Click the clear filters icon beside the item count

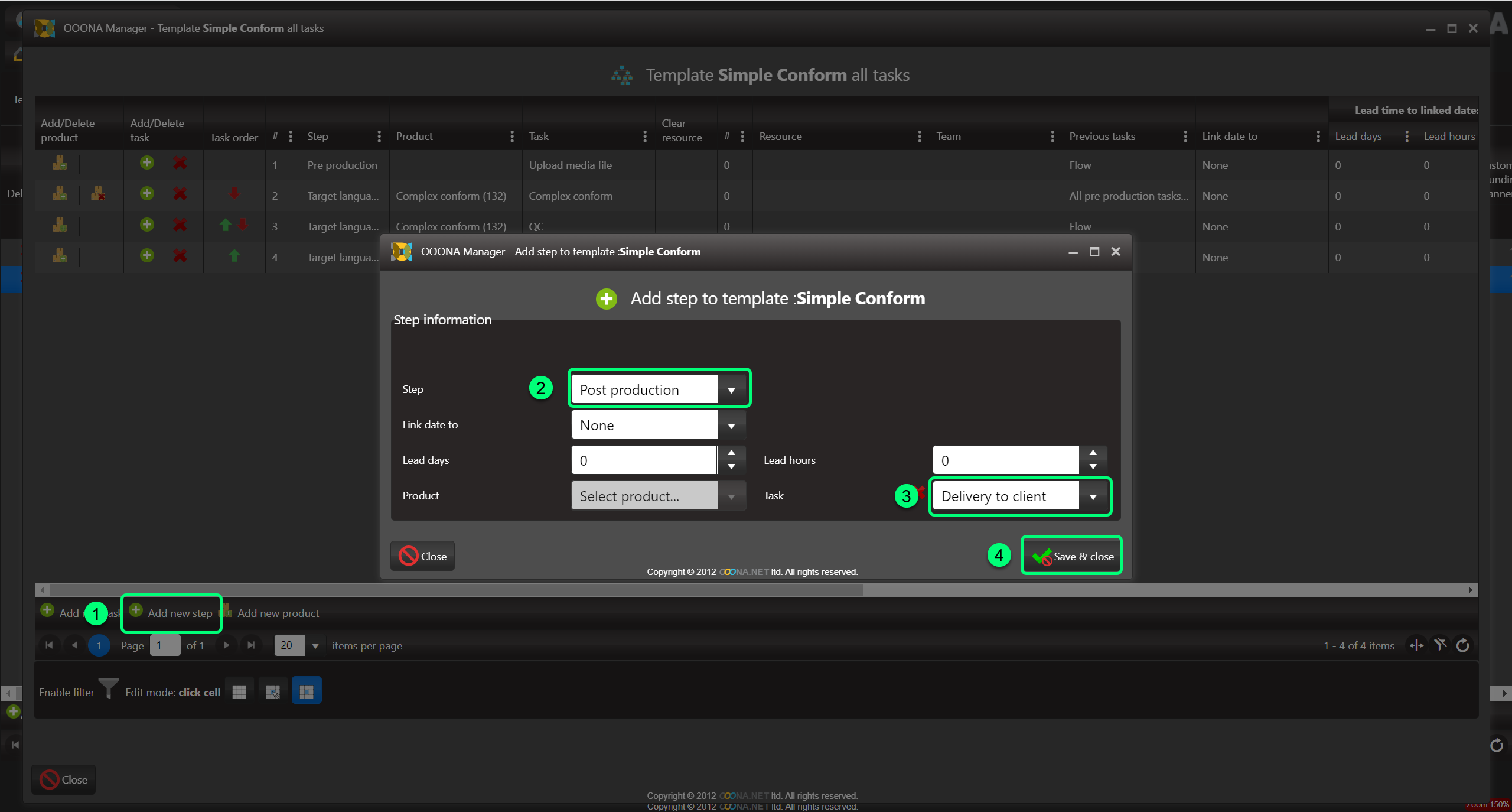1440,645
